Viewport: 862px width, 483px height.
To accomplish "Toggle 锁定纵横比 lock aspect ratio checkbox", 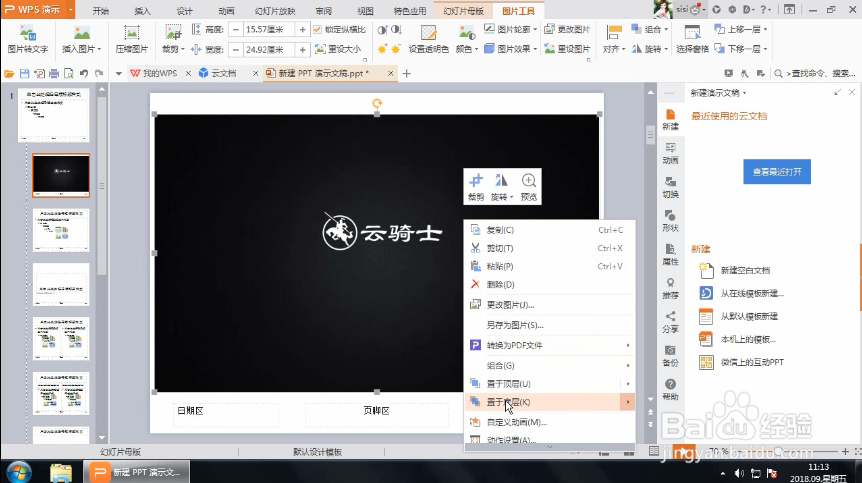I will [317, 30].
